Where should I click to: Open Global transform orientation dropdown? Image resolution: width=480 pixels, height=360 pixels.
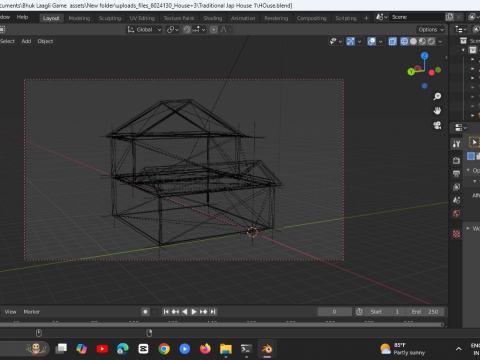tap(144, 30)
